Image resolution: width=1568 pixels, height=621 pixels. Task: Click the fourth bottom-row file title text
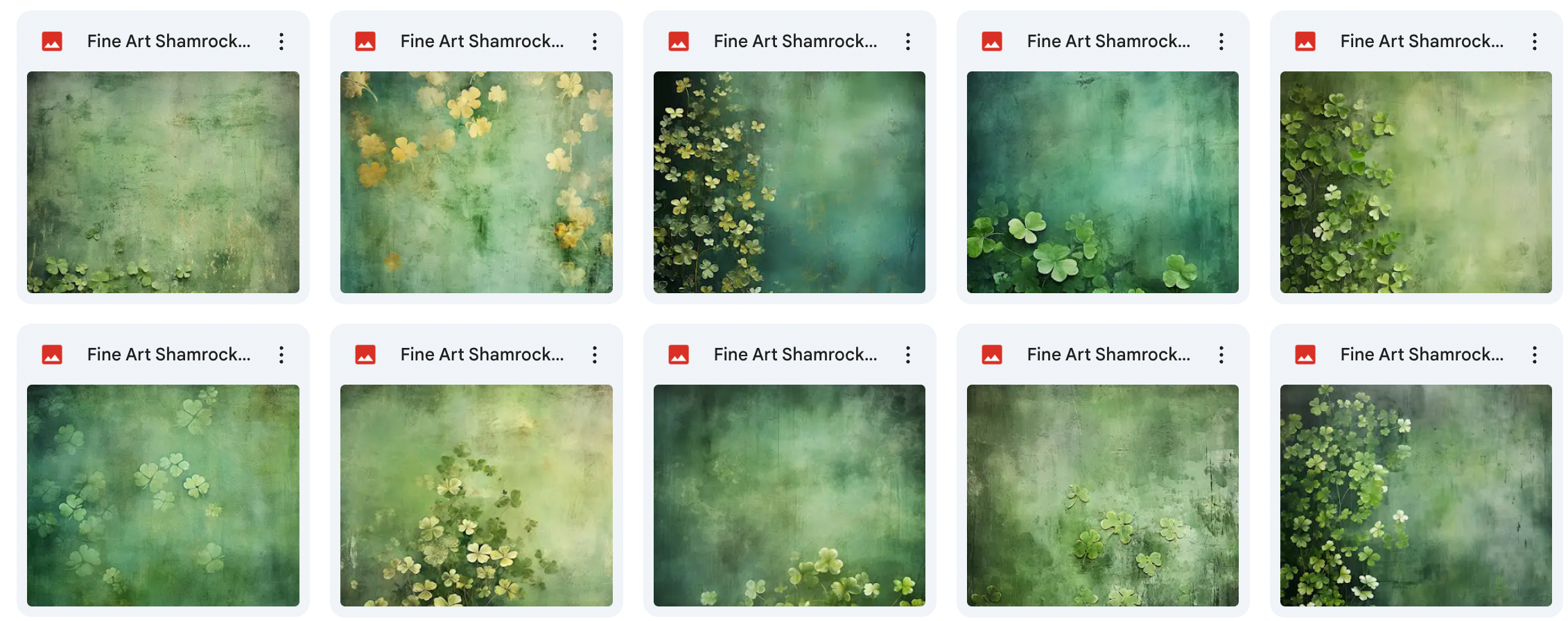pyautogui.click(x=1108, y=355)
